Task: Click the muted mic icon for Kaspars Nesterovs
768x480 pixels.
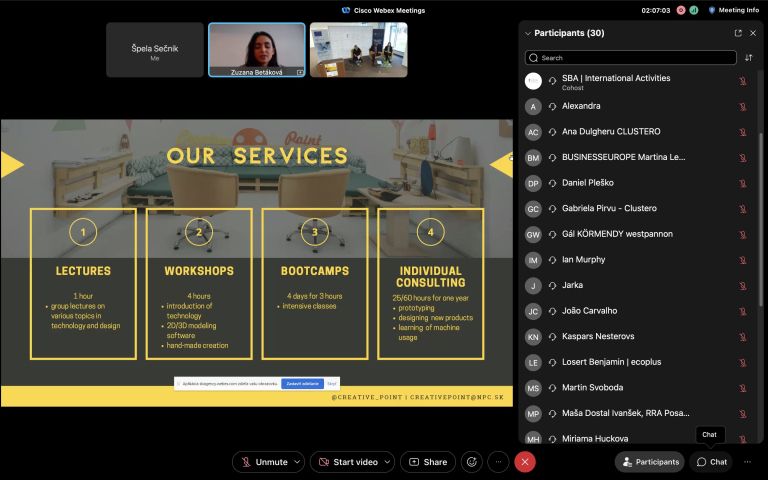Action: coord(743,336)
